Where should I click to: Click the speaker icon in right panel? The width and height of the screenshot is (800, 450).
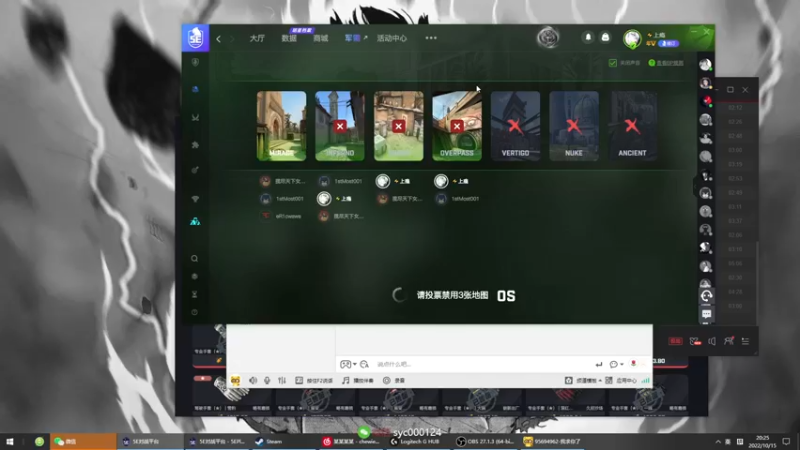point(712,341)
